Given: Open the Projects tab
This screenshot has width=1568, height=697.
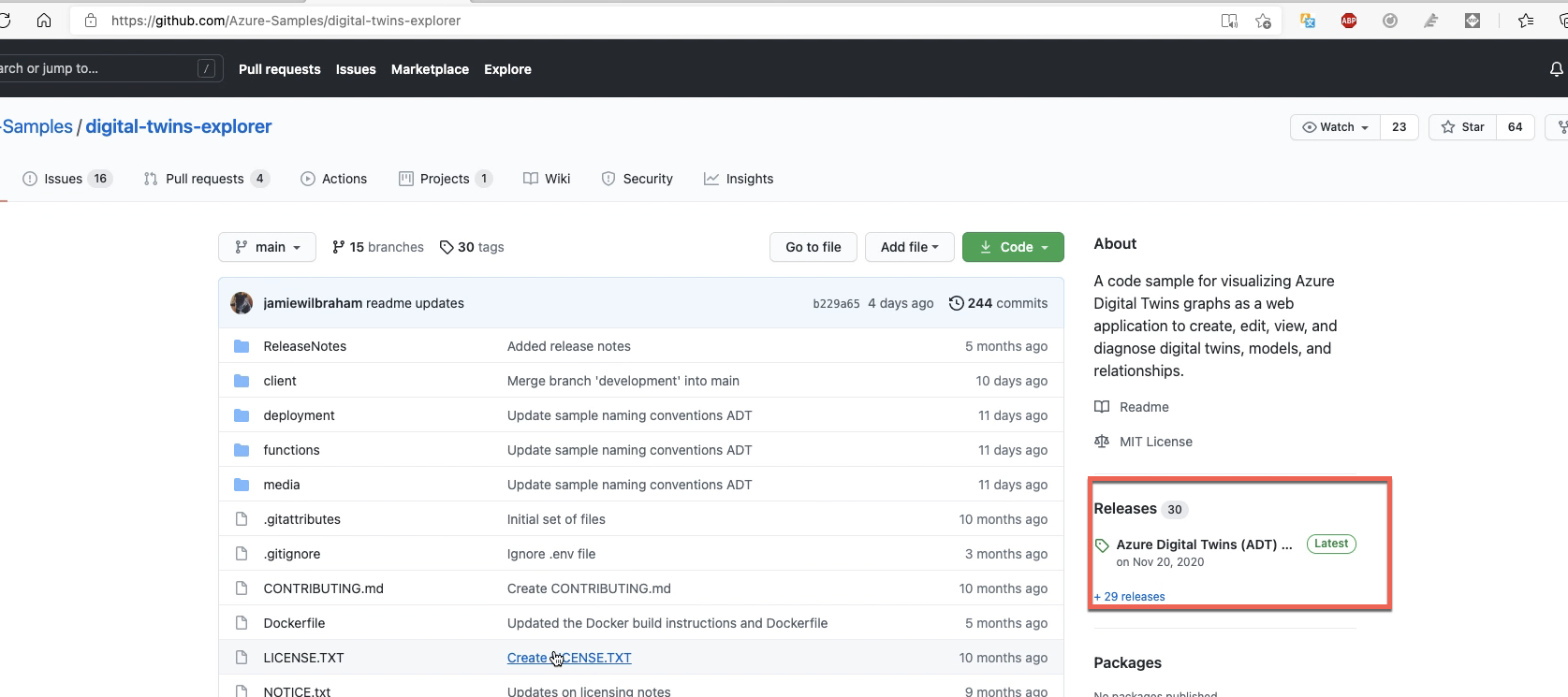Looking at the screenshot, I should [446, 179].
